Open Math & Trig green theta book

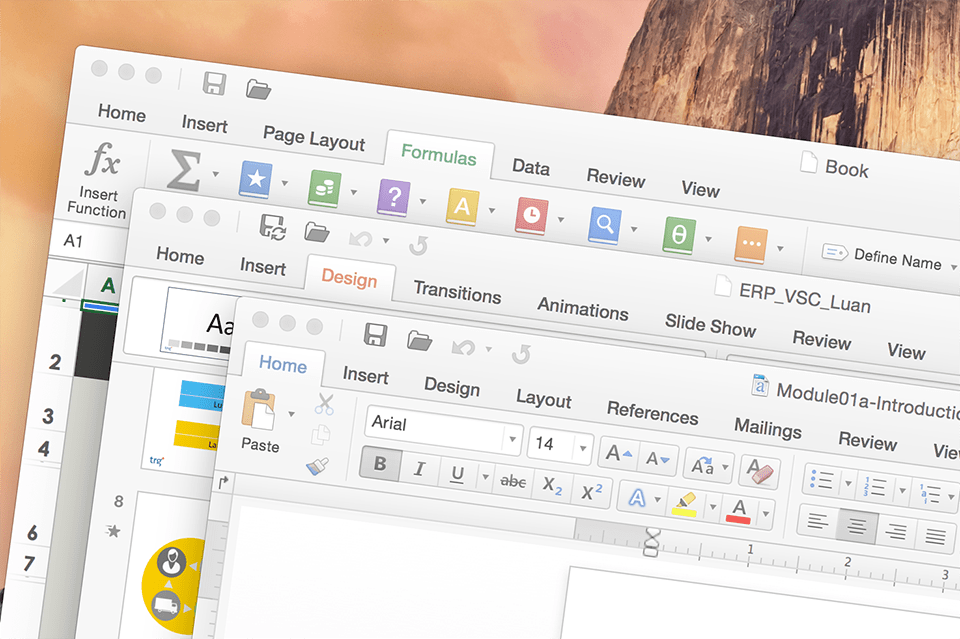pos(679,235)
